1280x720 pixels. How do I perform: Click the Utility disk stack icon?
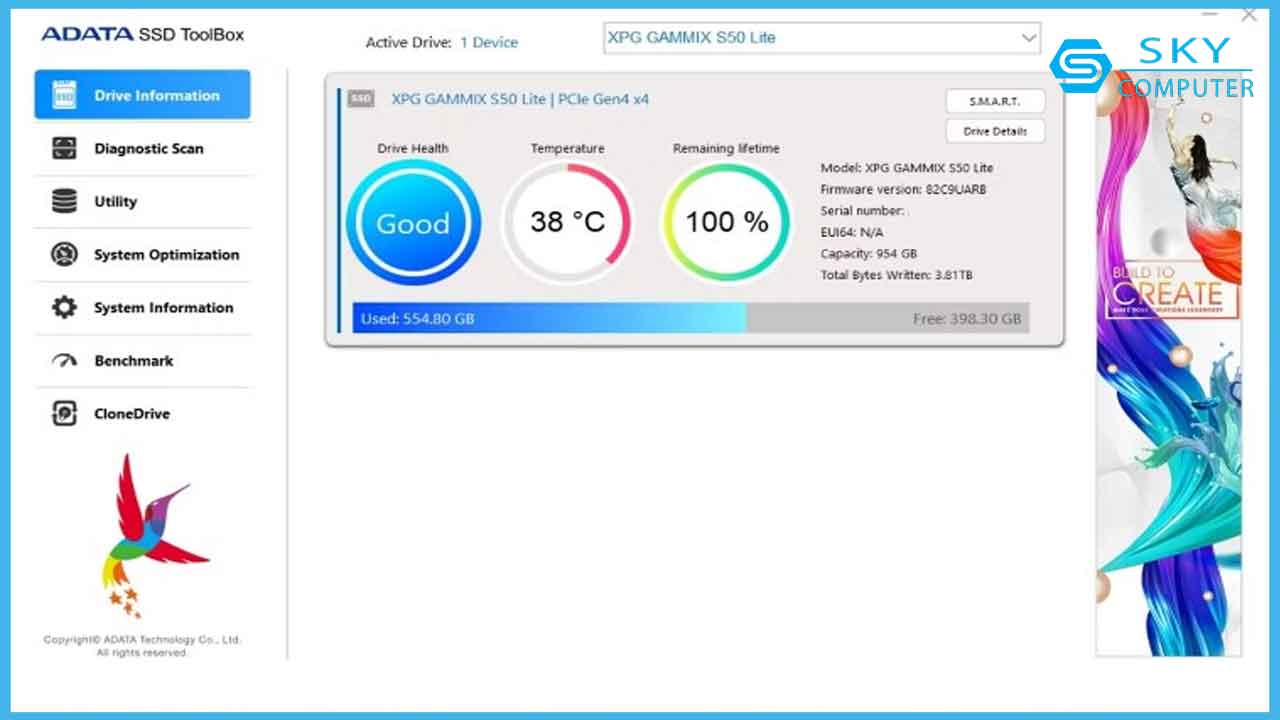[64, 201]
